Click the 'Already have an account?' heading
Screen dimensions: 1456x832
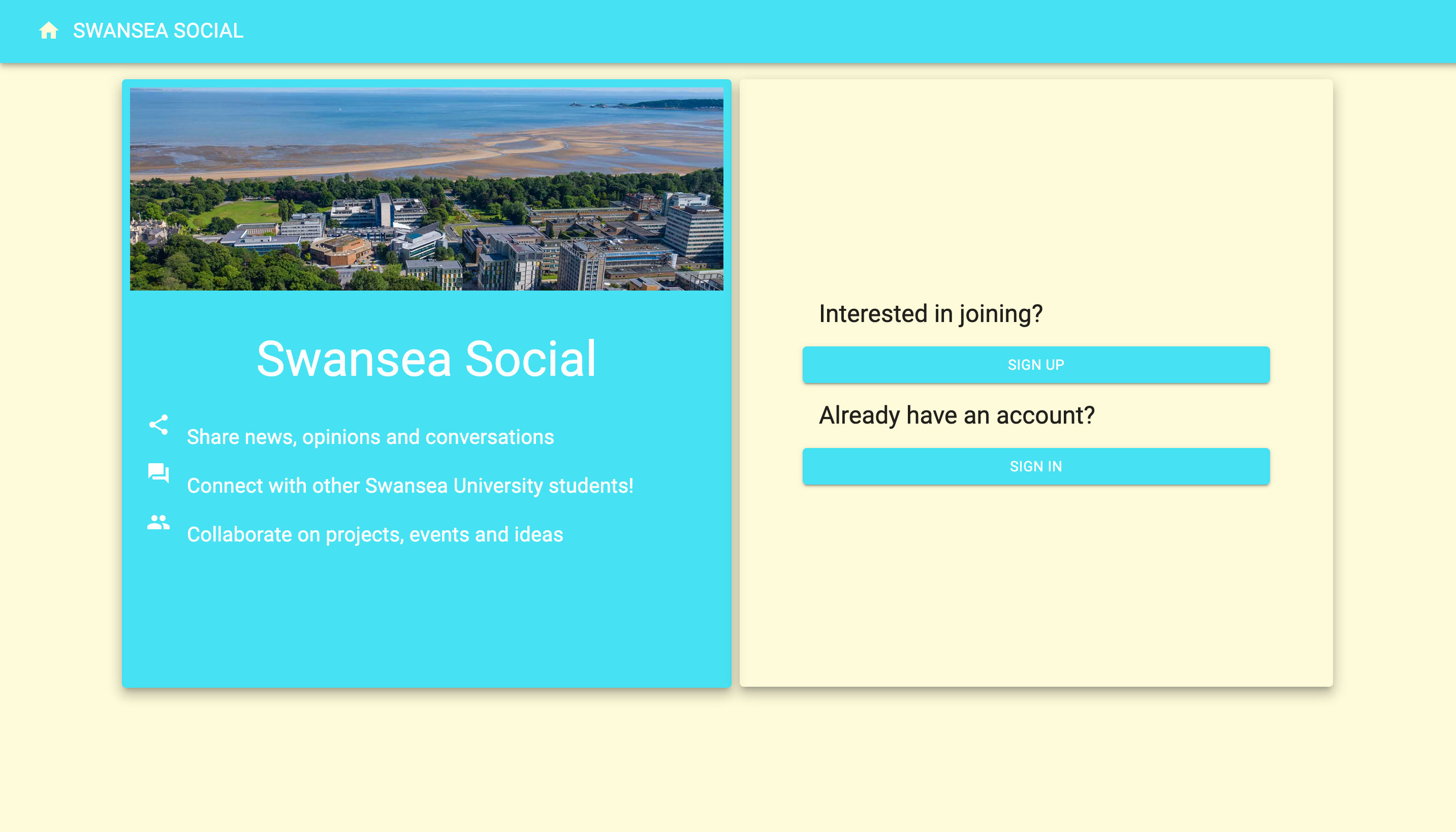(x=957, y=415)
